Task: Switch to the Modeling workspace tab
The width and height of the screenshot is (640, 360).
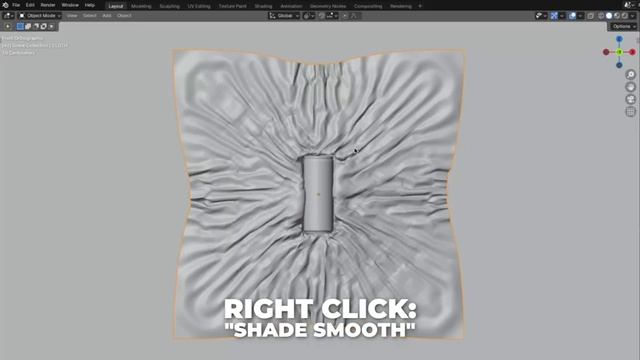Action: pos(141,6)
